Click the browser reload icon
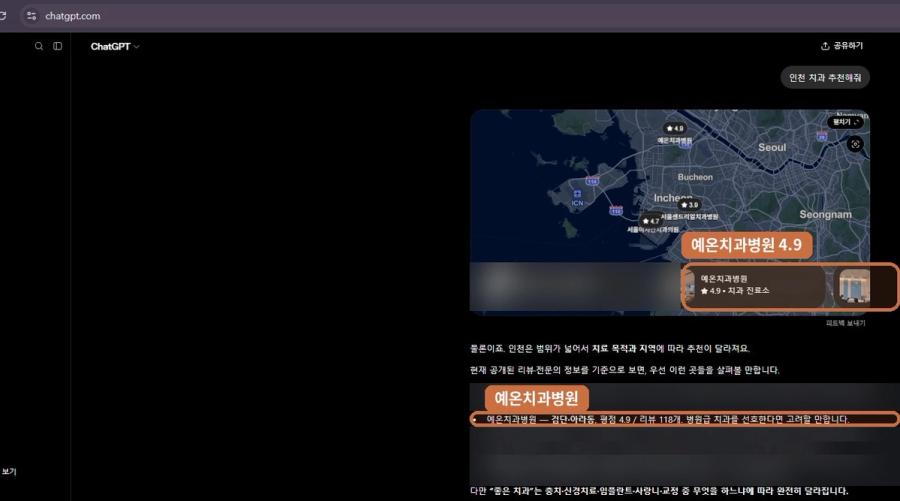 3,16
